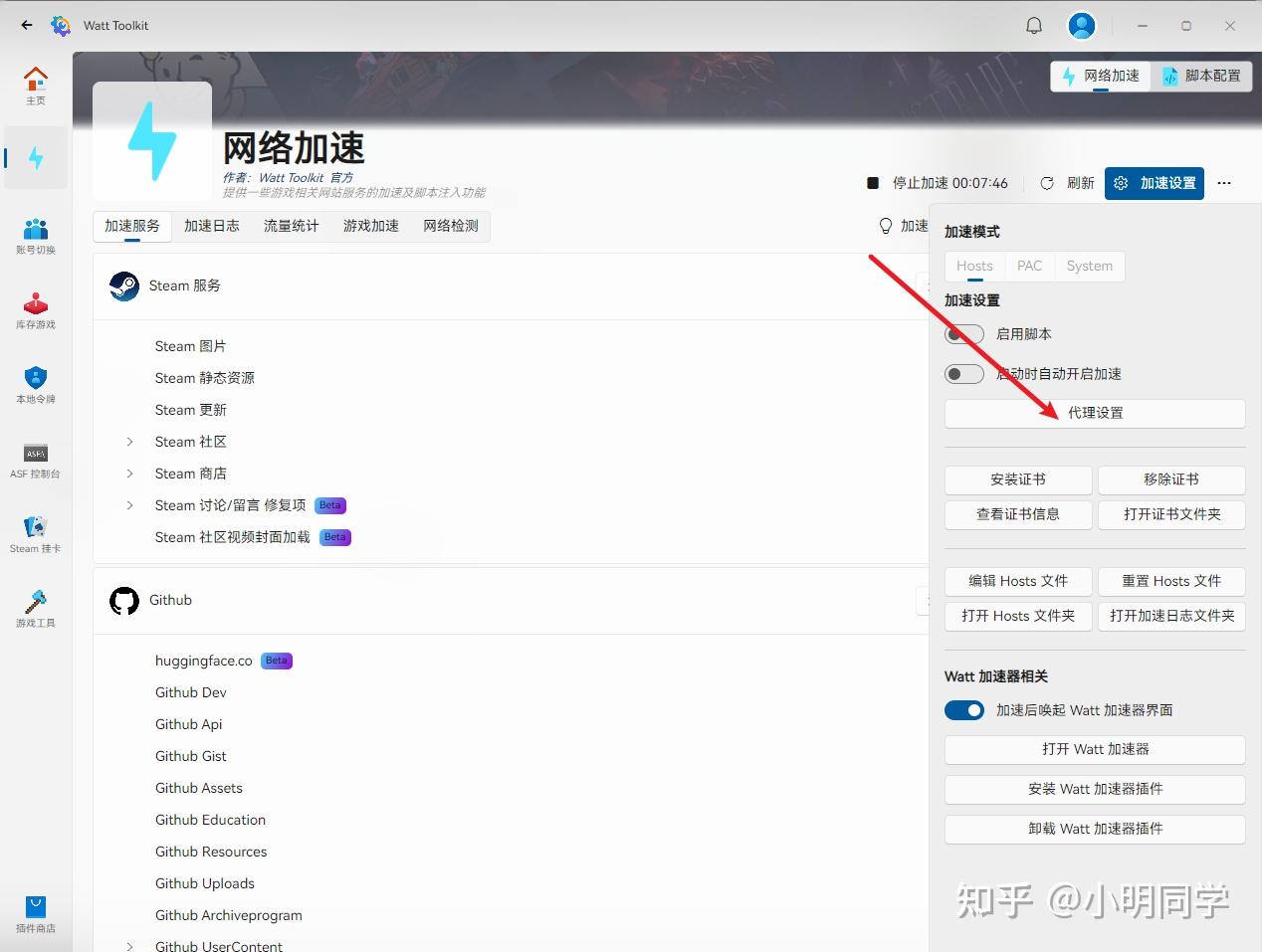Select the 网络加速 lightning icon in sidebar
Image resolution: width=1262 pixels, height=952 pixels.
pos(36,157)
